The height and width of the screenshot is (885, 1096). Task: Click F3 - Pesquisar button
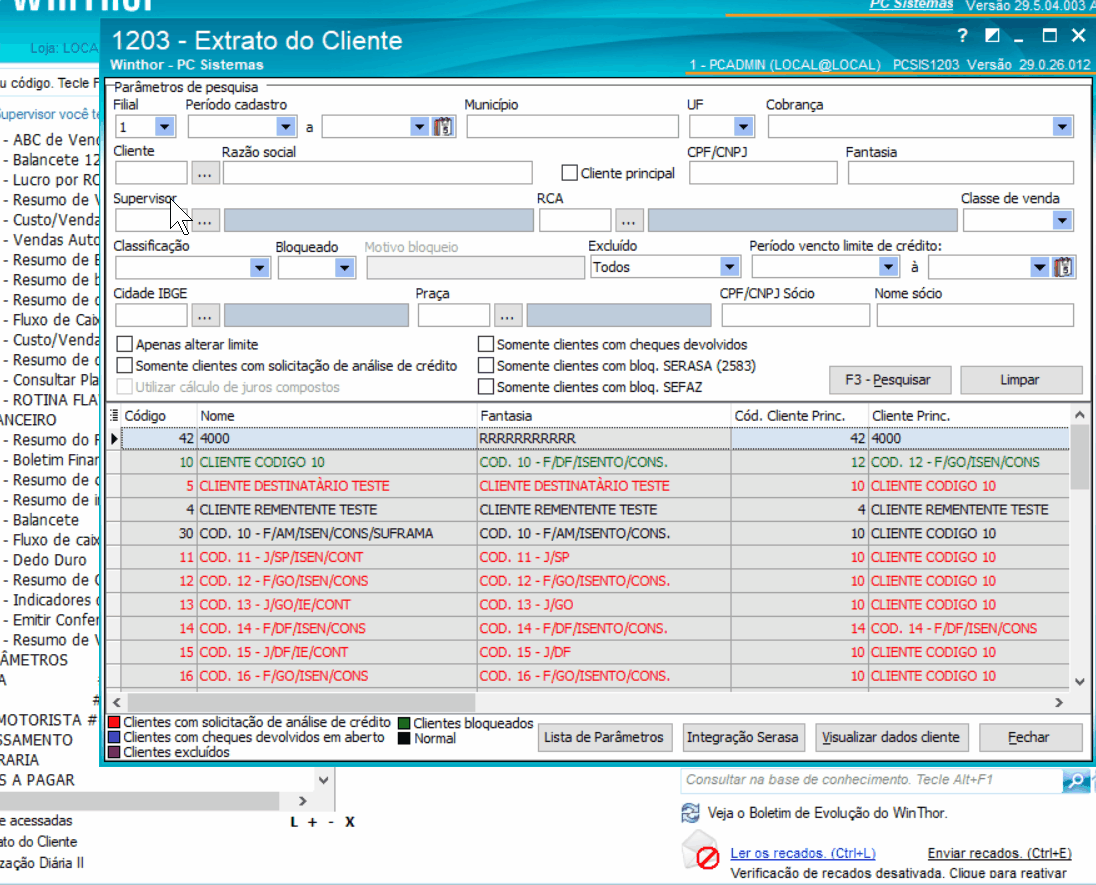click(x=889, y=380)
